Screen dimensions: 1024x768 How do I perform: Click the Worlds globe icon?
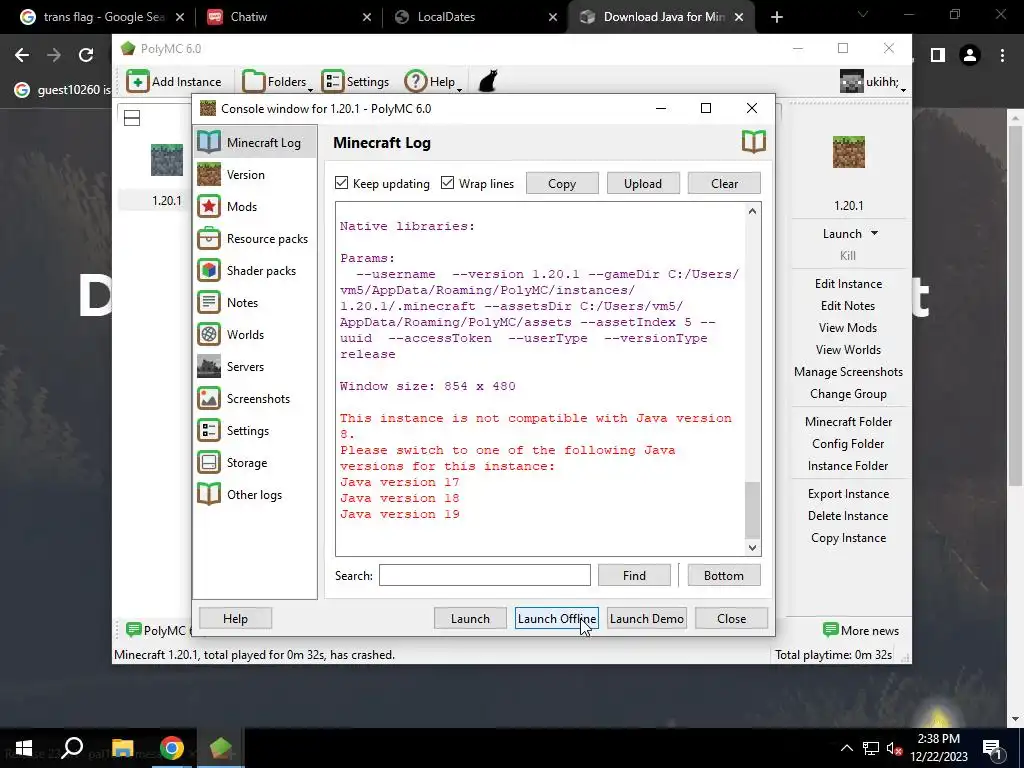click(209, 334)
